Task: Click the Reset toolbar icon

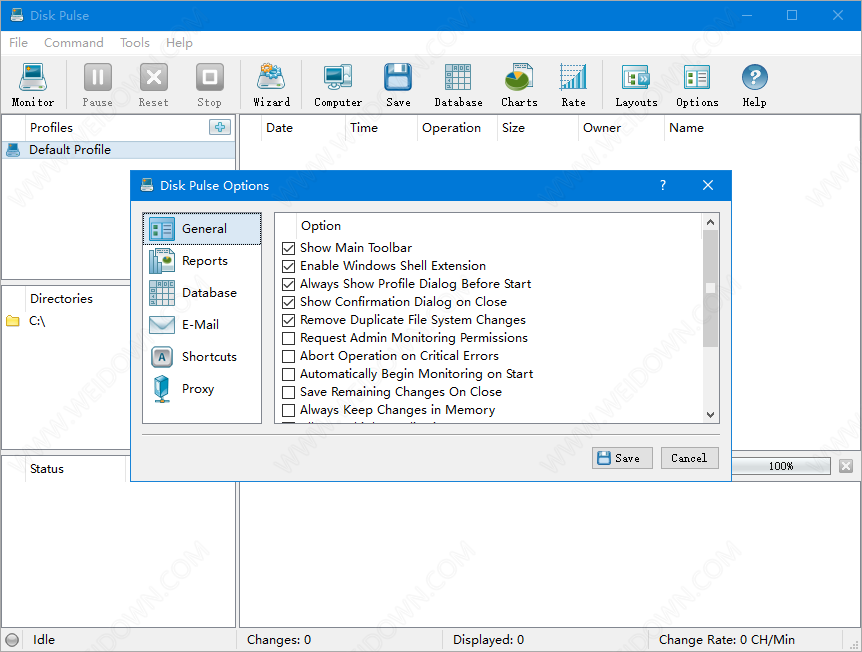Action: tap(153, 85)
